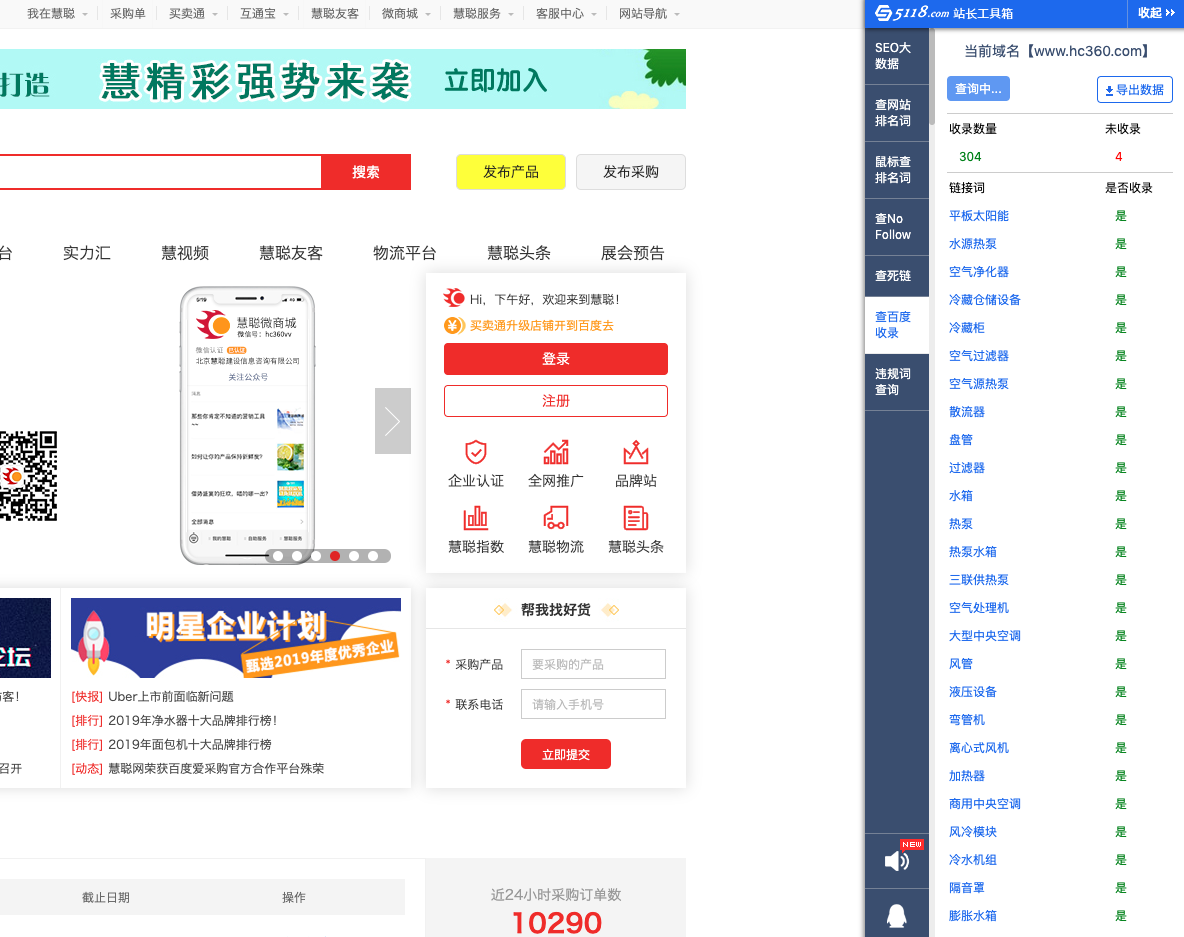Click the 查询中... button
This screenshot has height=937, width=1184.
[978, 88]
